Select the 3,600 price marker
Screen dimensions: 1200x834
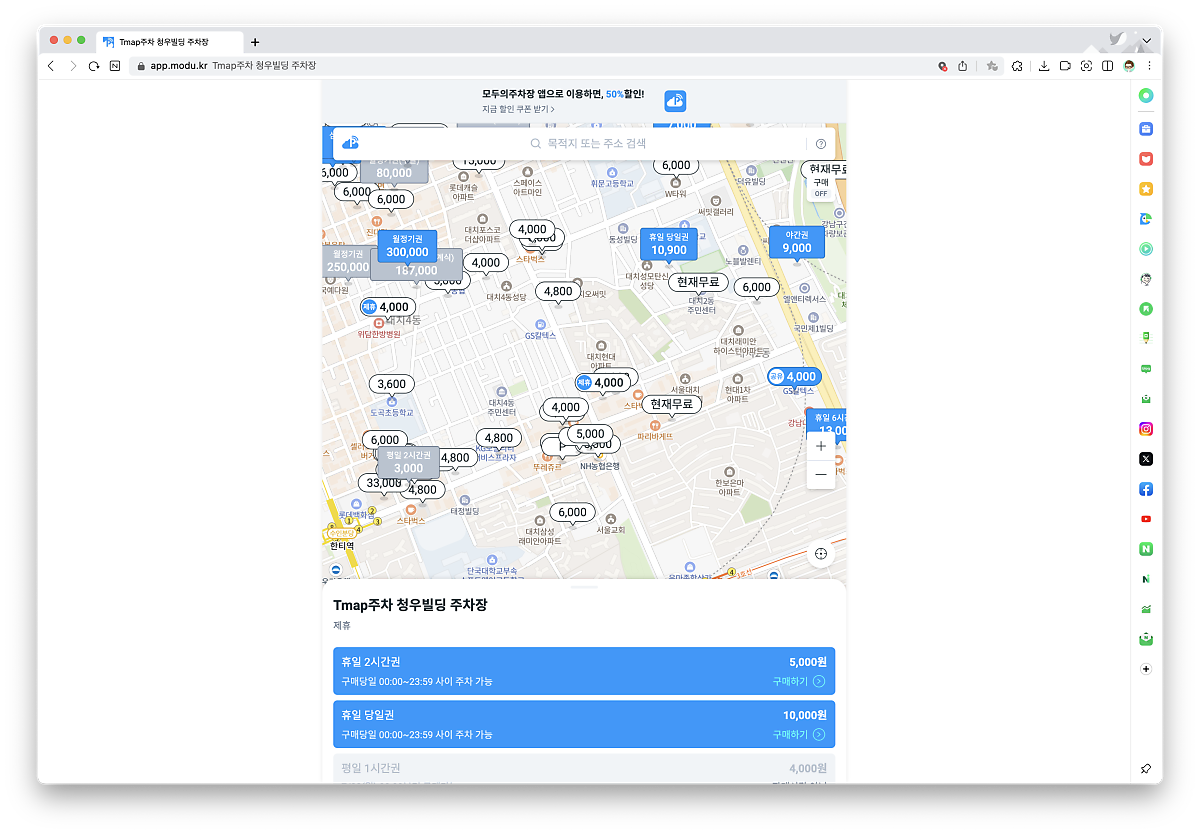coord(392,384)
